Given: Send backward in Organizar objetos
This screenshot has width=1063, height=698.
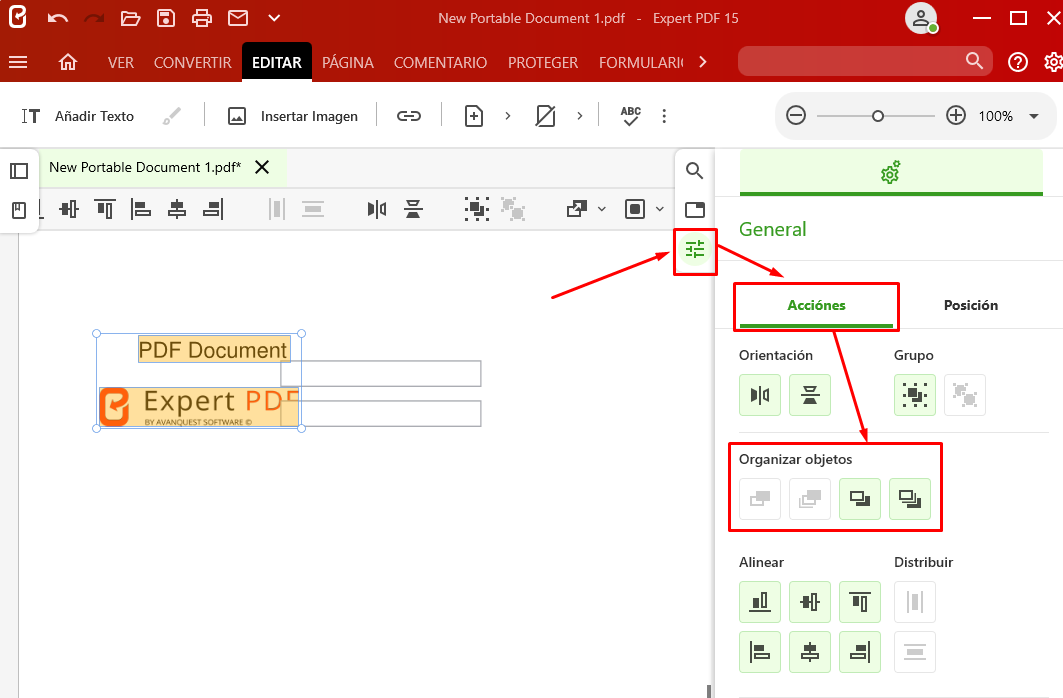Looking at the screenshot, I should (860, 499).
